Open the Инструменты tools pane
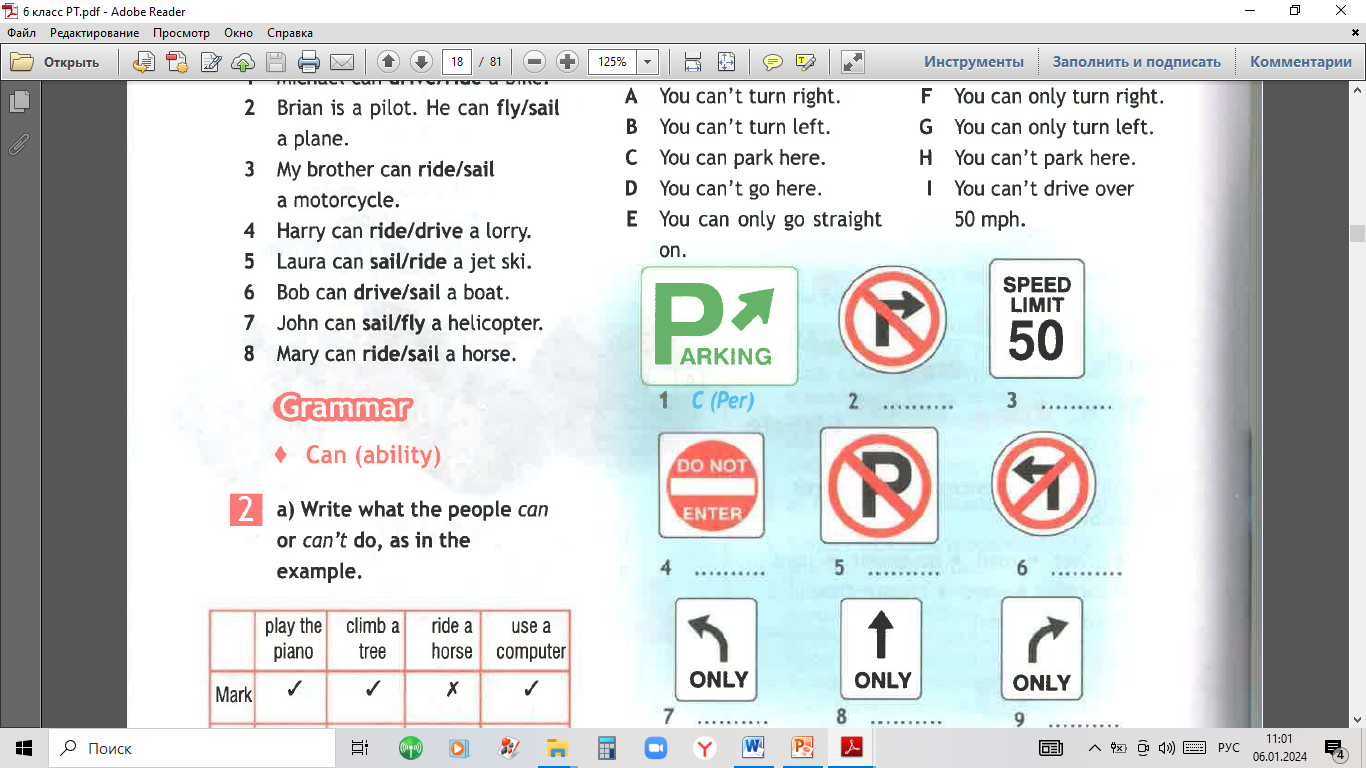Screen dimensions: 1366x768 click(973, 62)
